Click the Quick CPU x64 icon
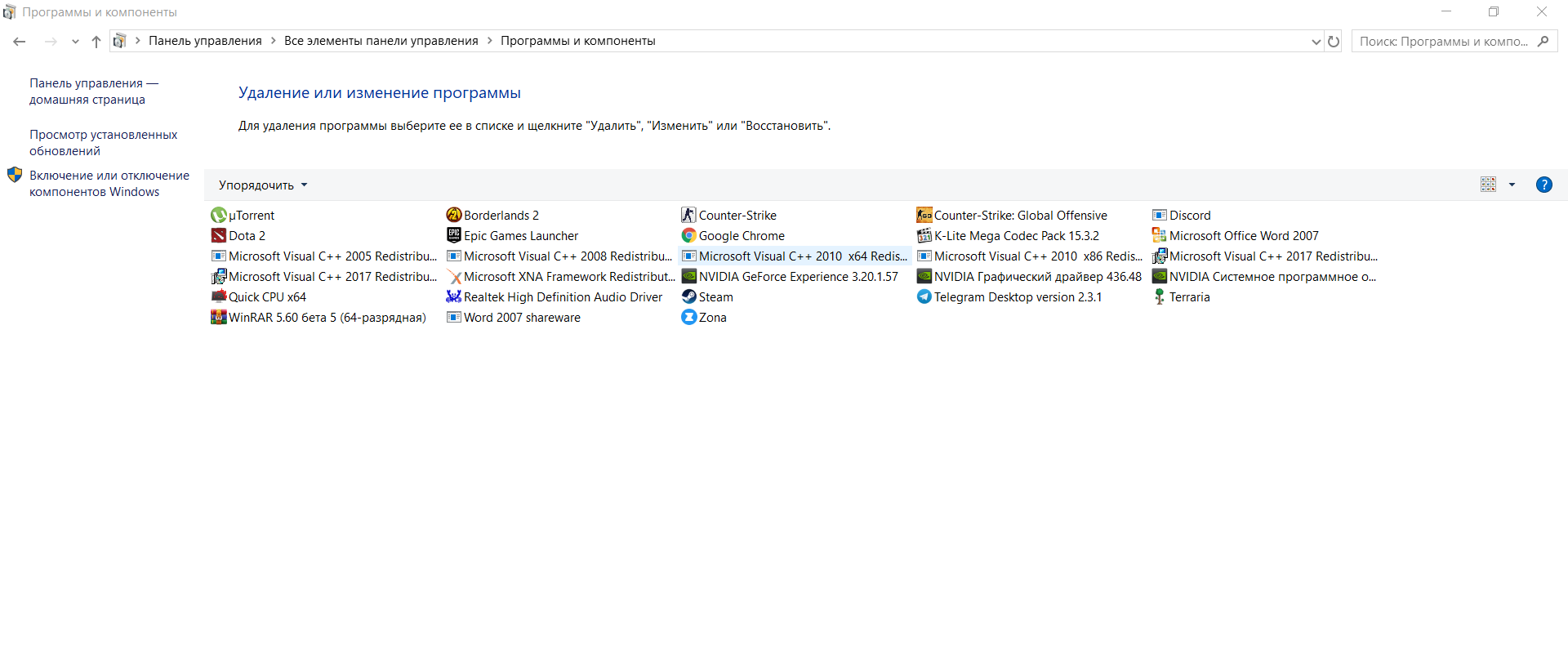 pos(218,297)
